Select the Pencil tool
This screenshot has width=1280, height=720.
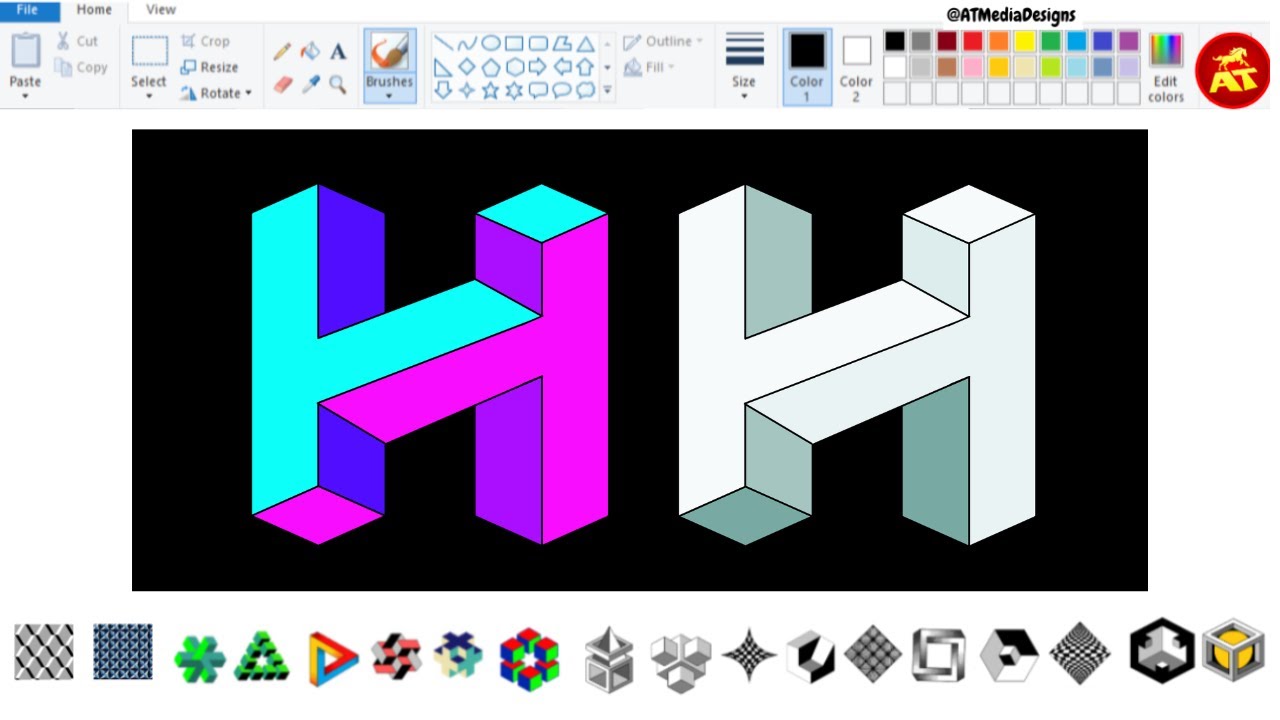point(283,51)
